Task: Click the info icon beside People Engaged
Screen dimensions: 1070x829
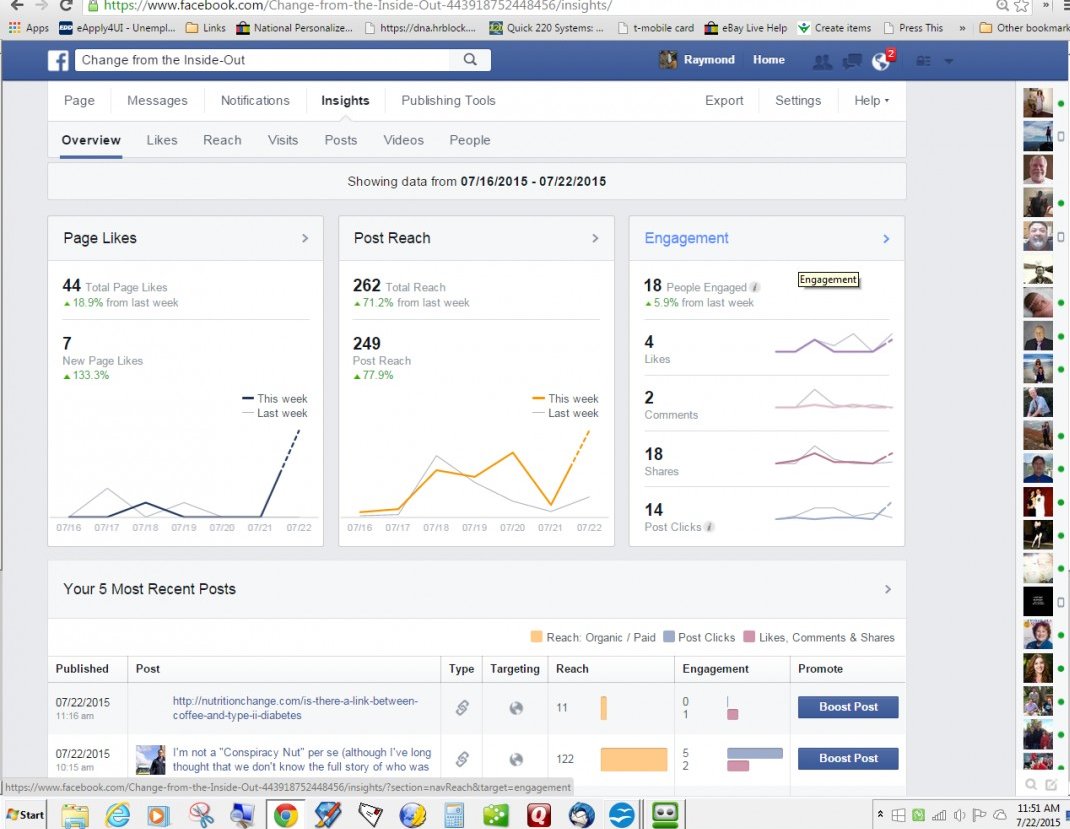Action: 755,287
